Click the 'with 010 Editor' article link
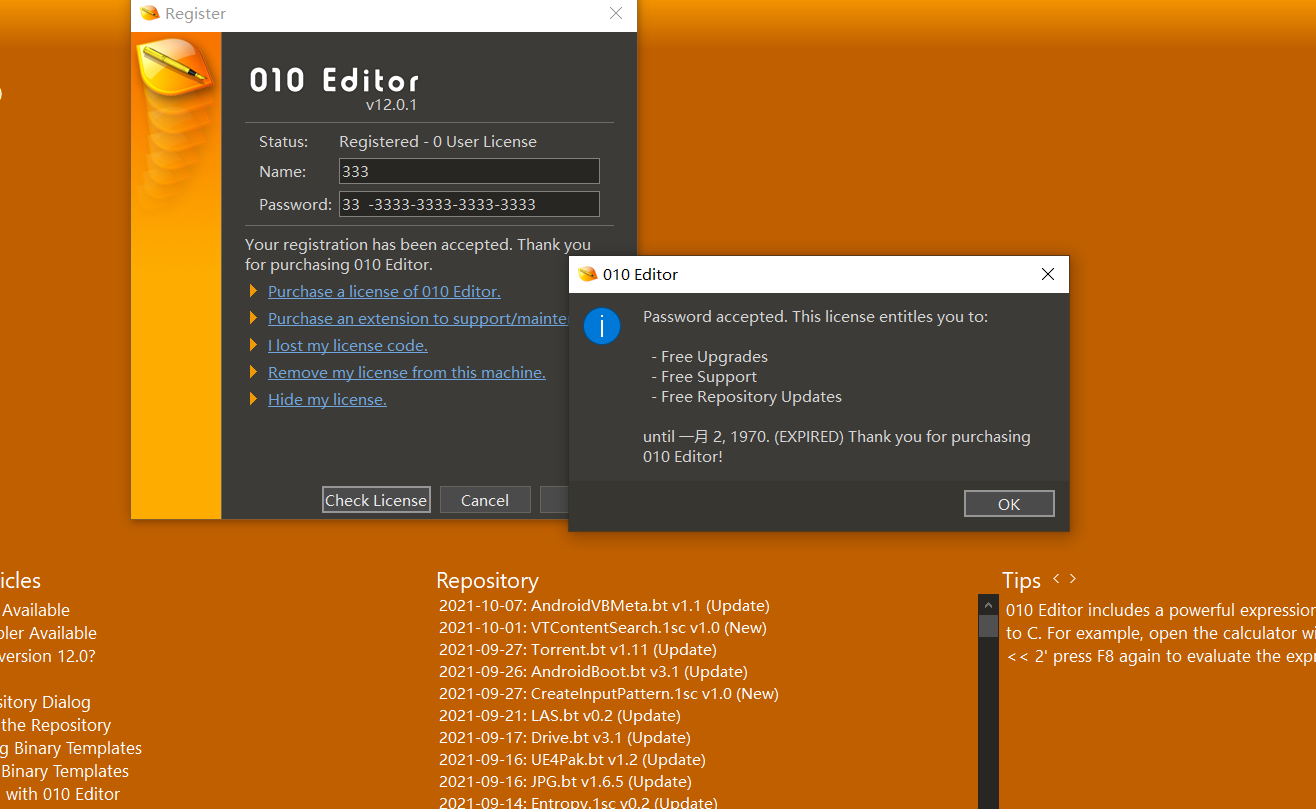Screen dimensions: 1316x809 click(60, 795)
